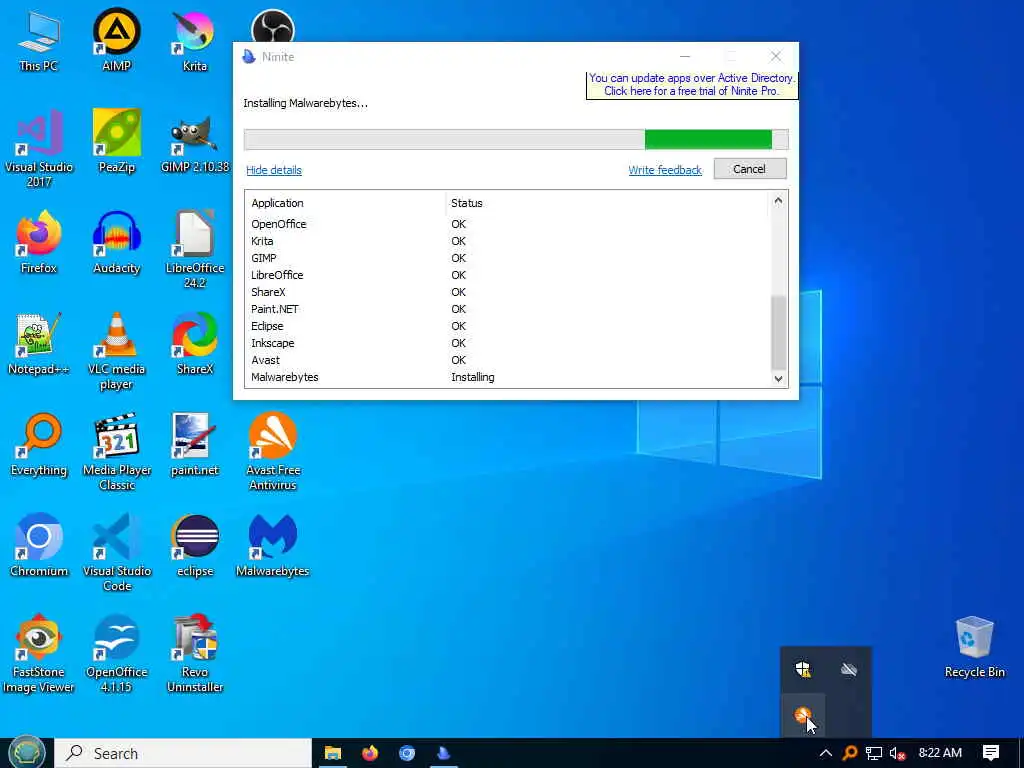
Task: Click the muted volume tray icon
Action: tap(897, 753)
